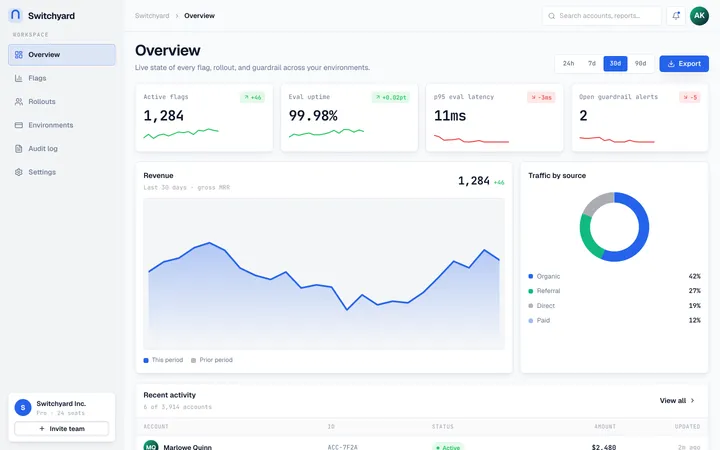Click the Active flags value 1,284
Screen dimensions: 720x450
163,116
